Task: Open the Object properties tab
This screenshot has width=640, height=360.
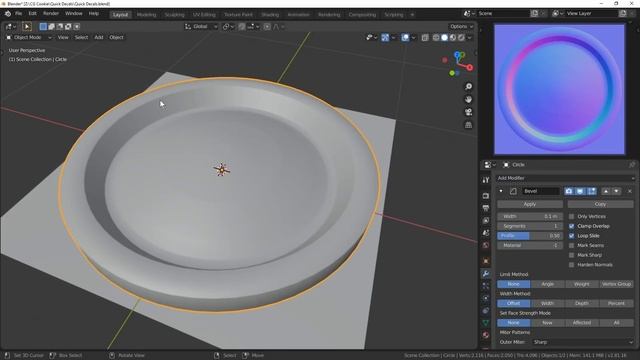Action: pyautogui.click(x=486, y=261)
